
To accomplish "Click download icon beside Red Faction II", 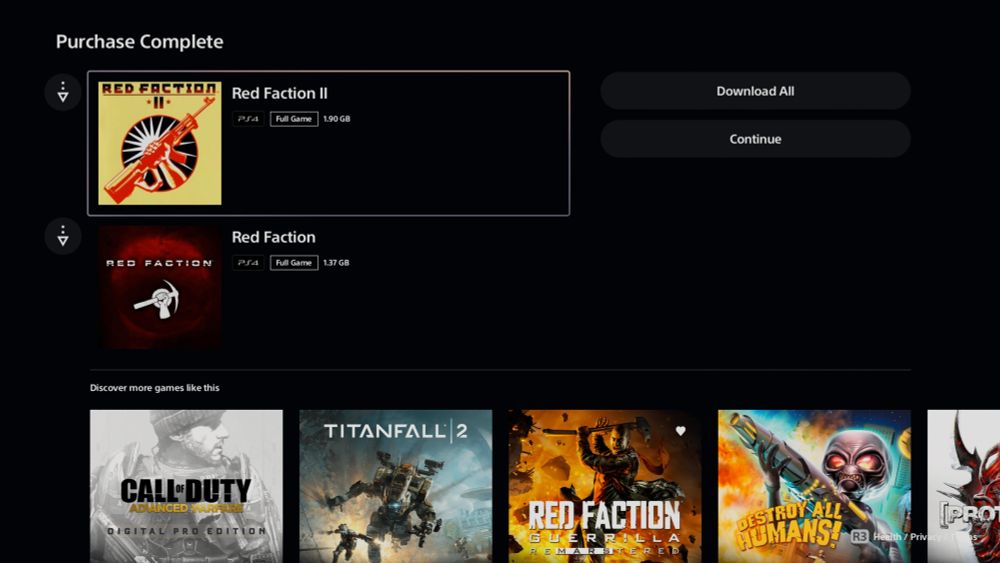I will tap(62, 92).
